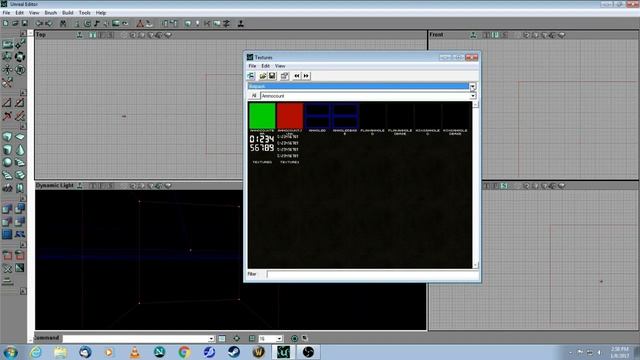Screen dimensions: 640x360
Task: Open the Brush menu
Action: [51, 13]
